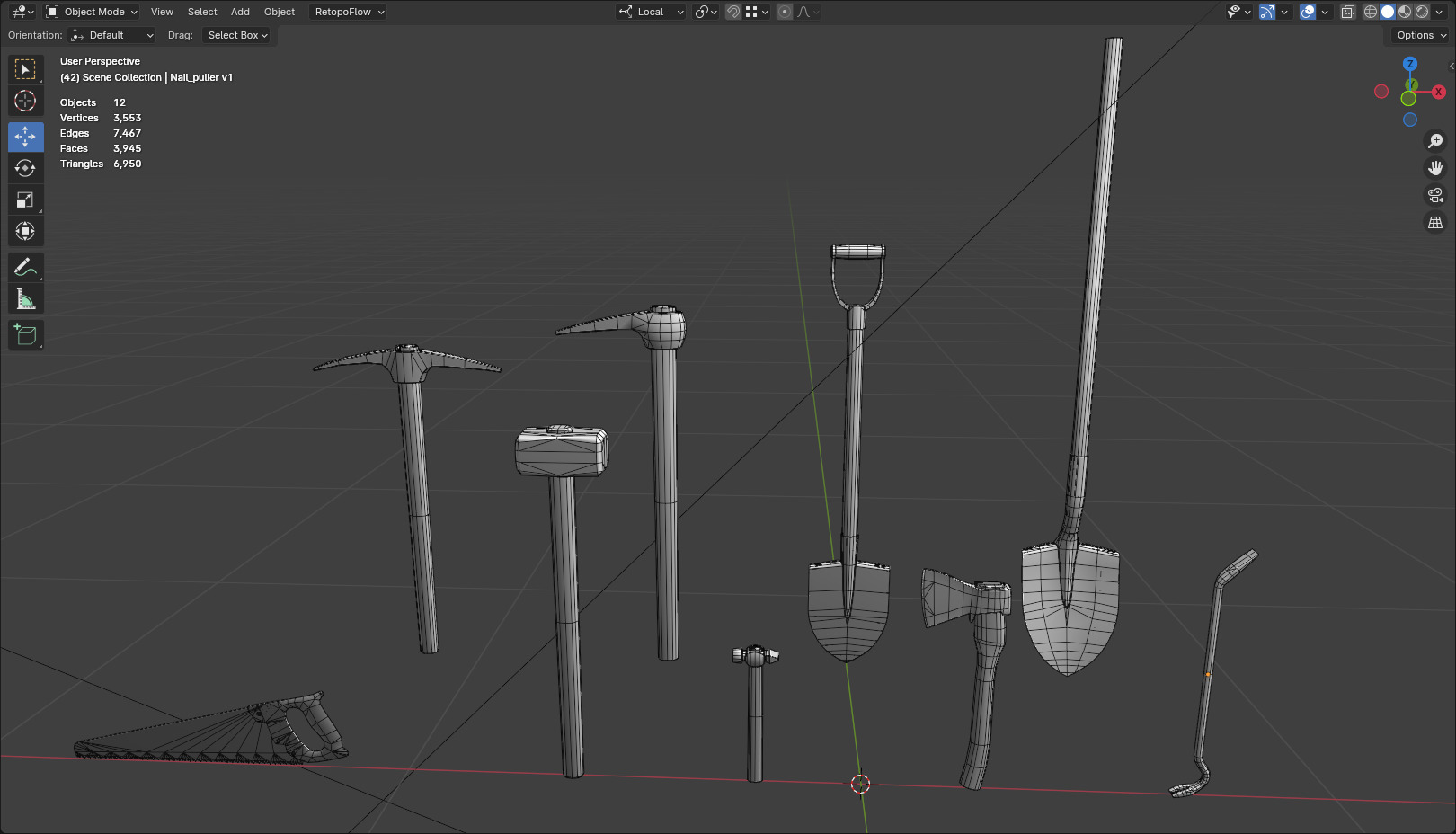Click the negative Z axis gizmo circle
This screenshot has height=834, width=1456.
click(1410, 120)
